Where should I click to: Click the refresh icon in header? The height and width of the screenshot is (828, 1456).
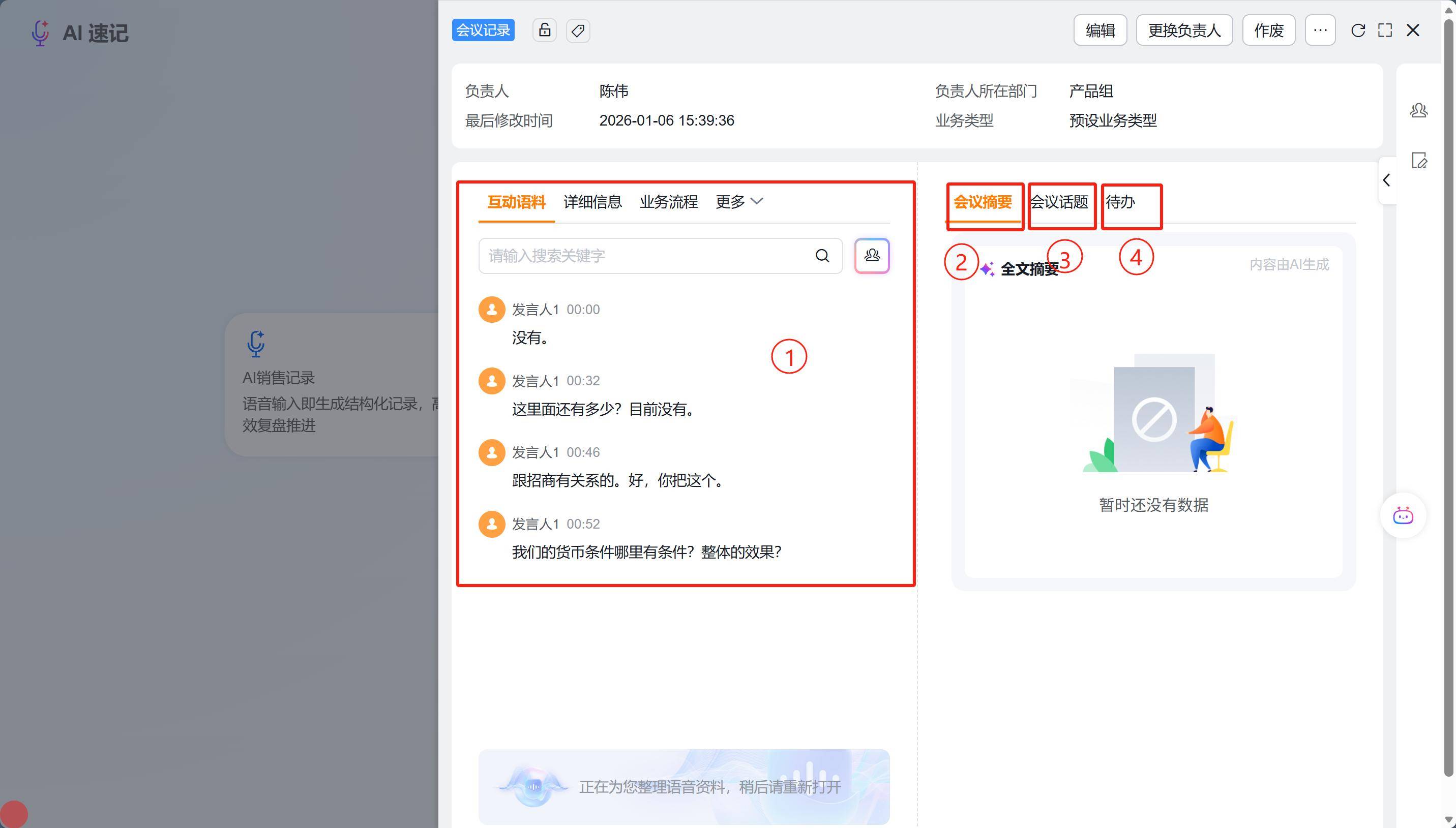[1358, 30]
